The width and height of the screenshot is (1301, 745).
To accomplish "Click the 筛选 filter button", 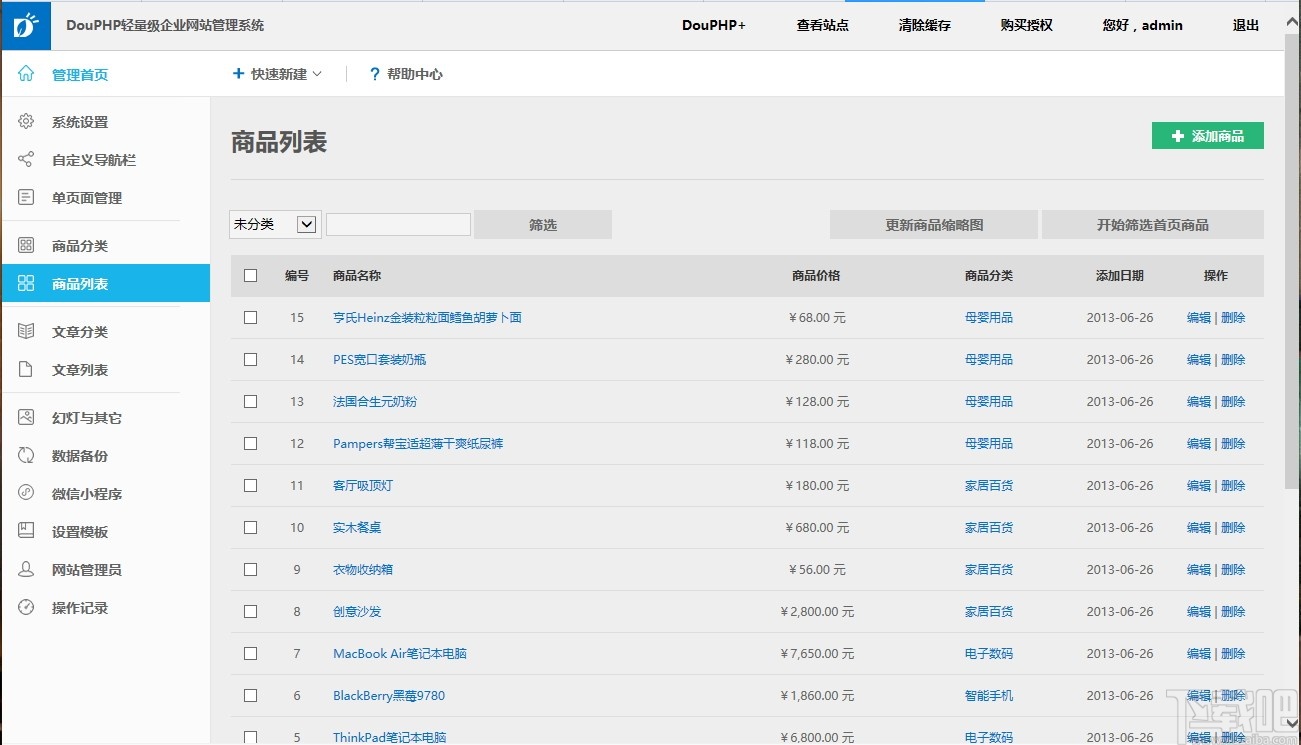I will click(x=543, y=225).
